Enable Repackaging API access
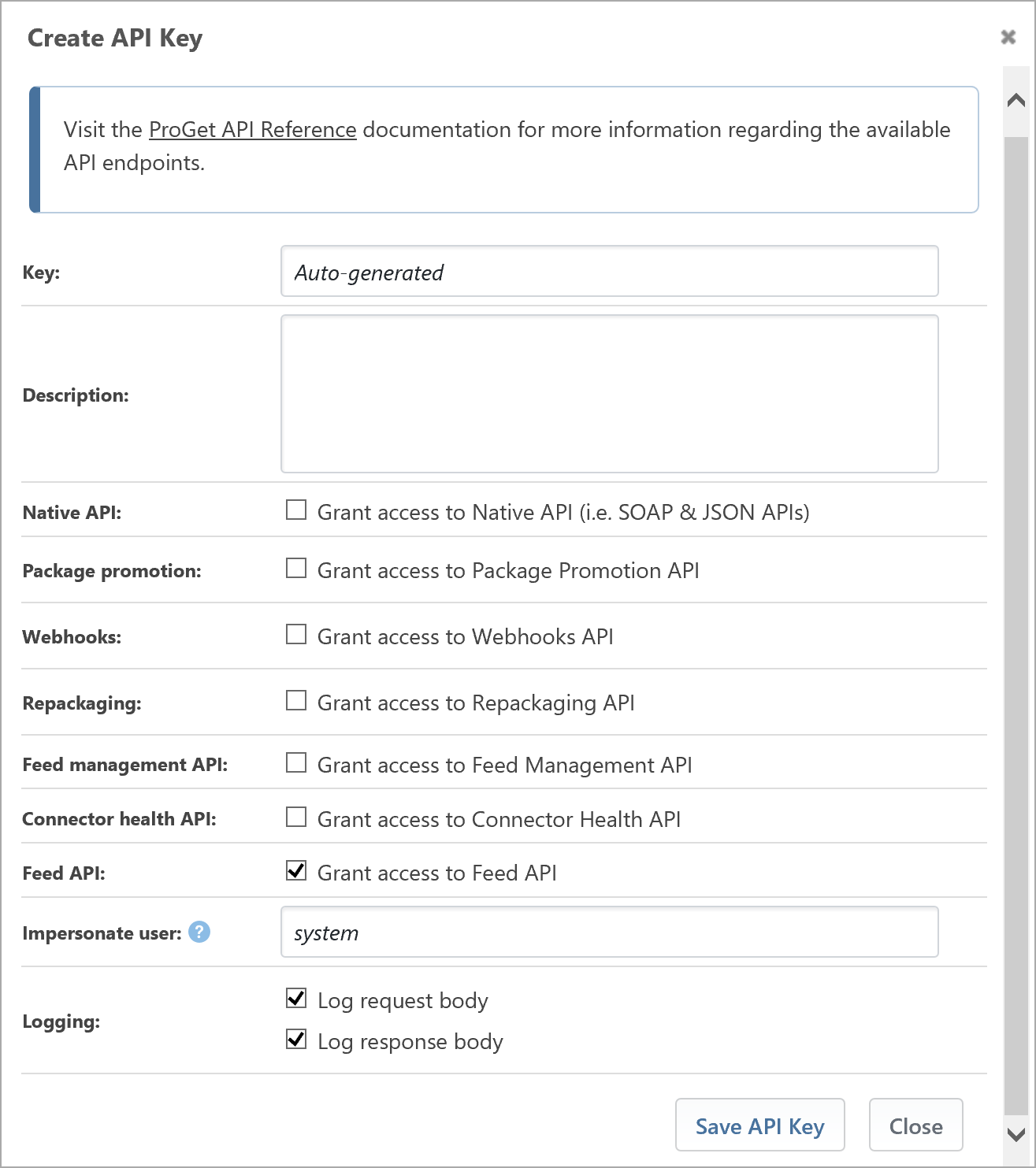The image size is (1036, 1168). click(x=296, y=700)
